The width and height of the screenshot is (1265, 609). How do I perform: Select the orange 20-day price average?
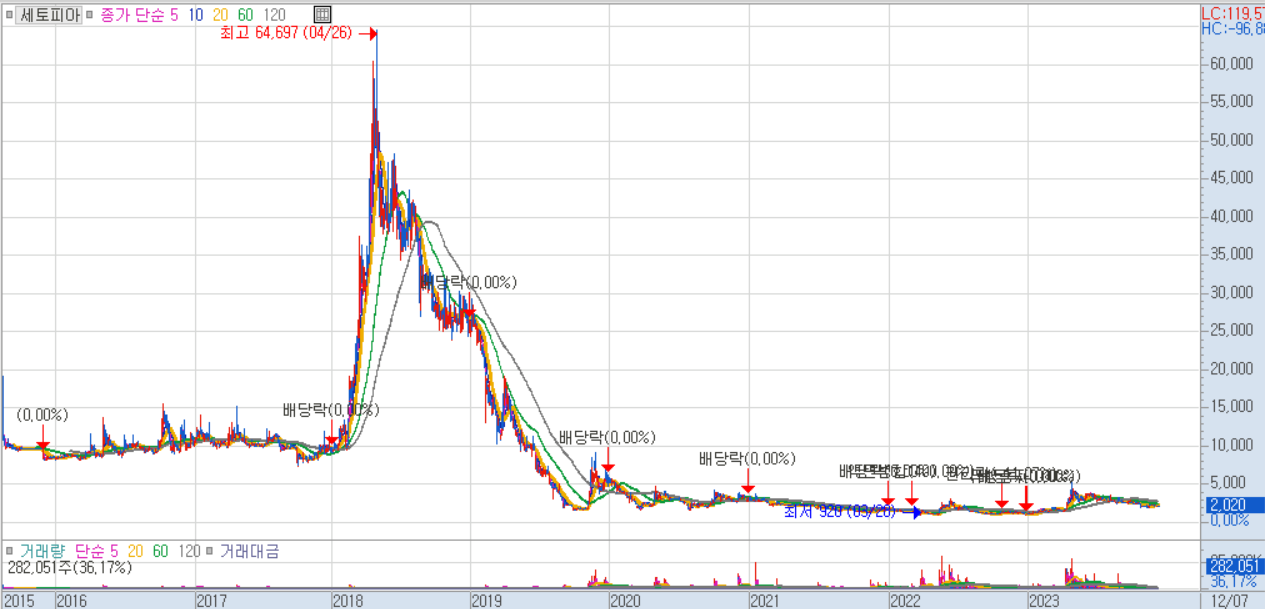click(x=221, y=15)
